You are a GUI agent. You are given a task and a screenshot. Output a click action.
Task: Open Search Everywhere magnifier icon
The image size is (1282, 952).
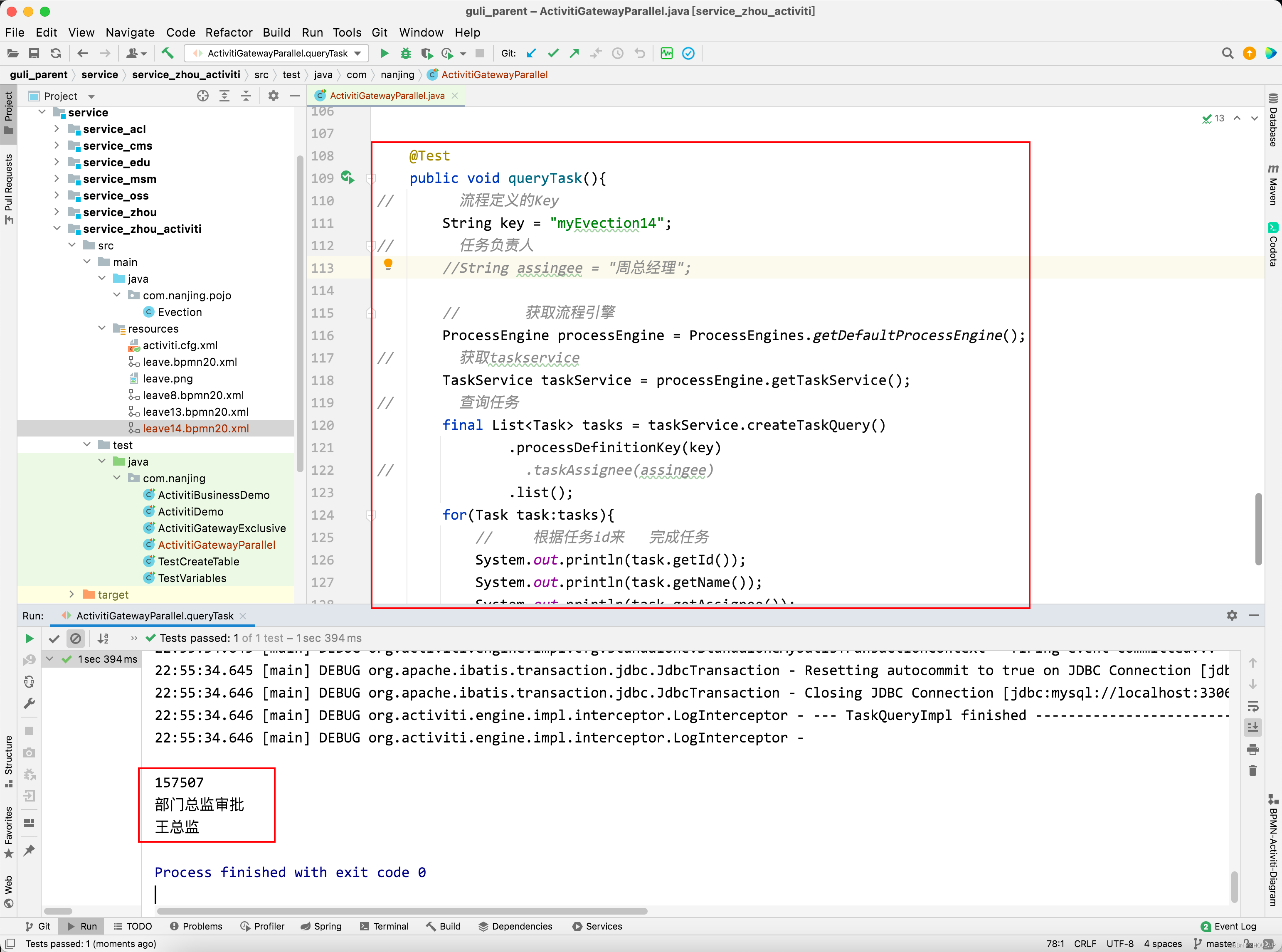1227,53
